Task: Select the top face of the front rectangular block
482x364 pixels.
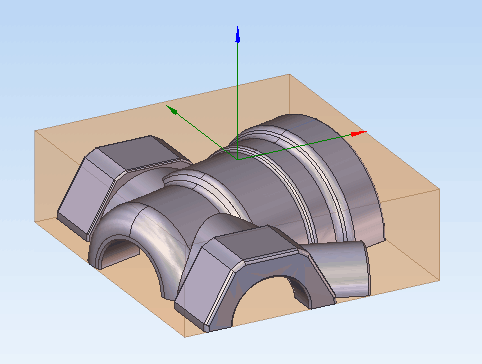Action: pos(257,243)
